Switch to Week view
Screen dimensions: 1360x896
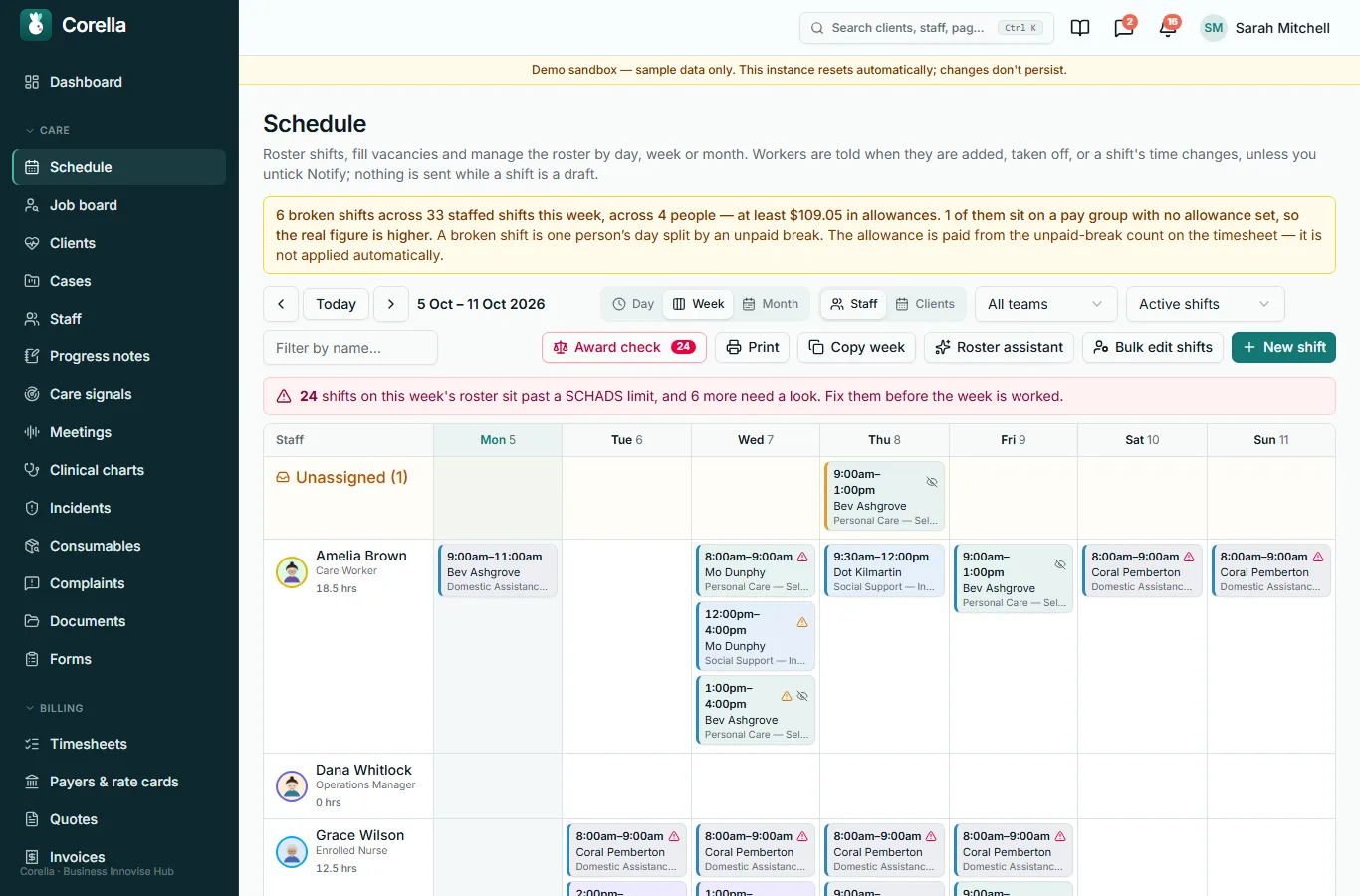pos(698,304)
